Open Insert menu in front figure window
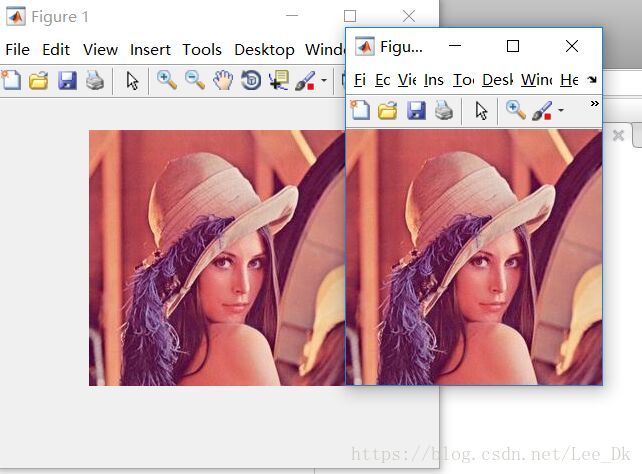This screenshot has width=642, height=474. pyautogui.click(x=434, y=79)
